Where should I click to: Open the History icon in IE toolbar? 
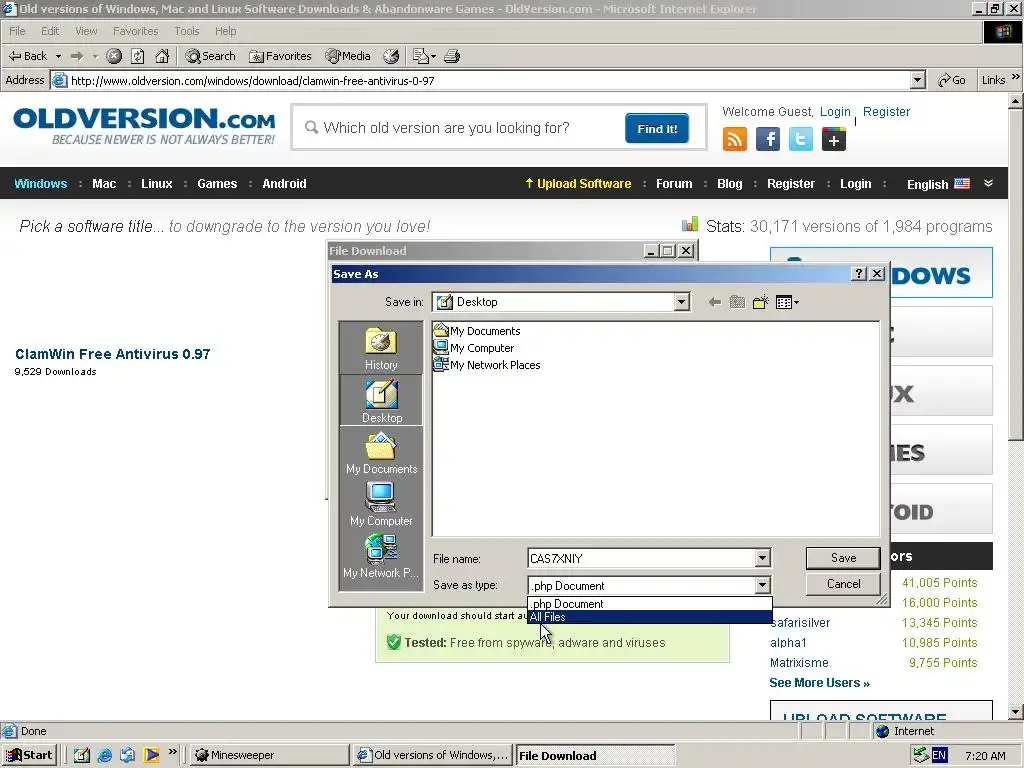(x=391, y=56)
